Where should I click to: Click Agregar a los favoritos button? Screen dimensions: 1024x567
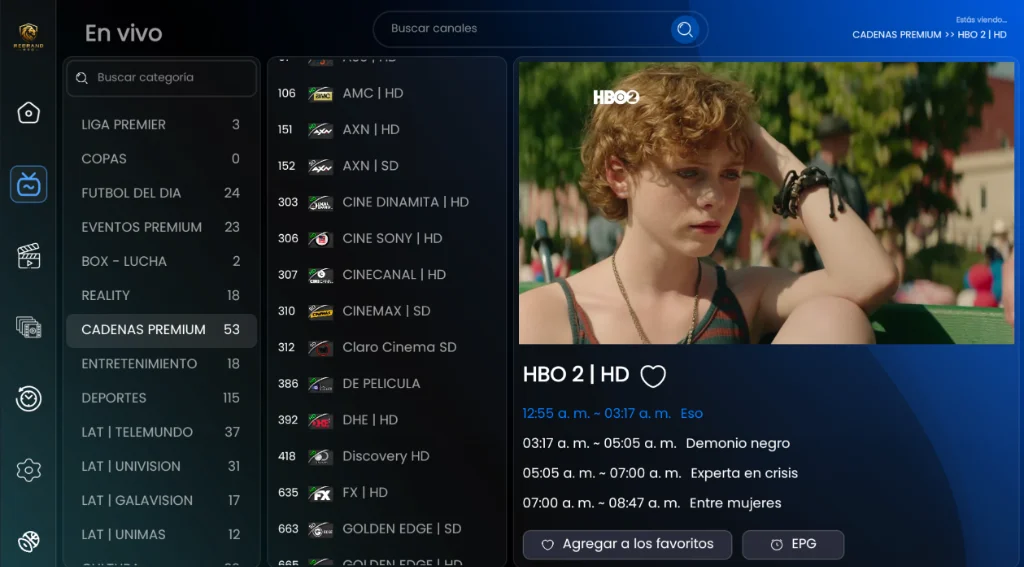(627, 544)
